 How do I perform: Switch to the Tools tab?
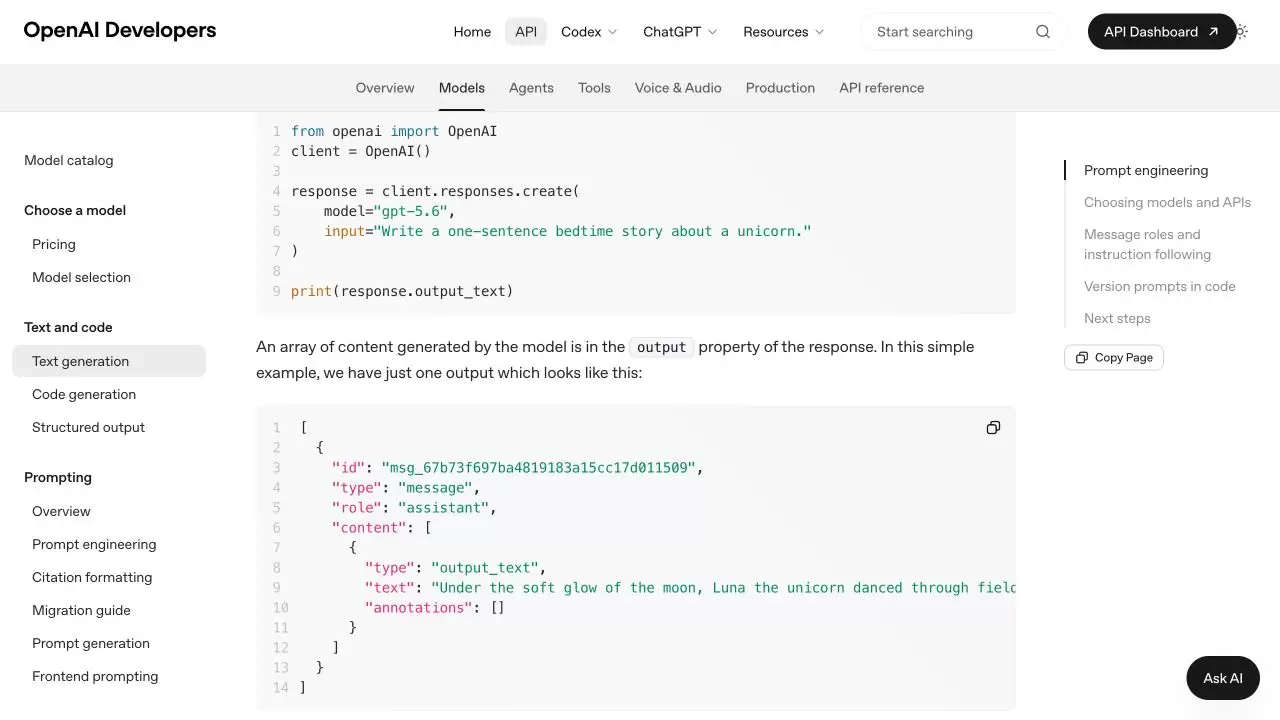(594, 88)
